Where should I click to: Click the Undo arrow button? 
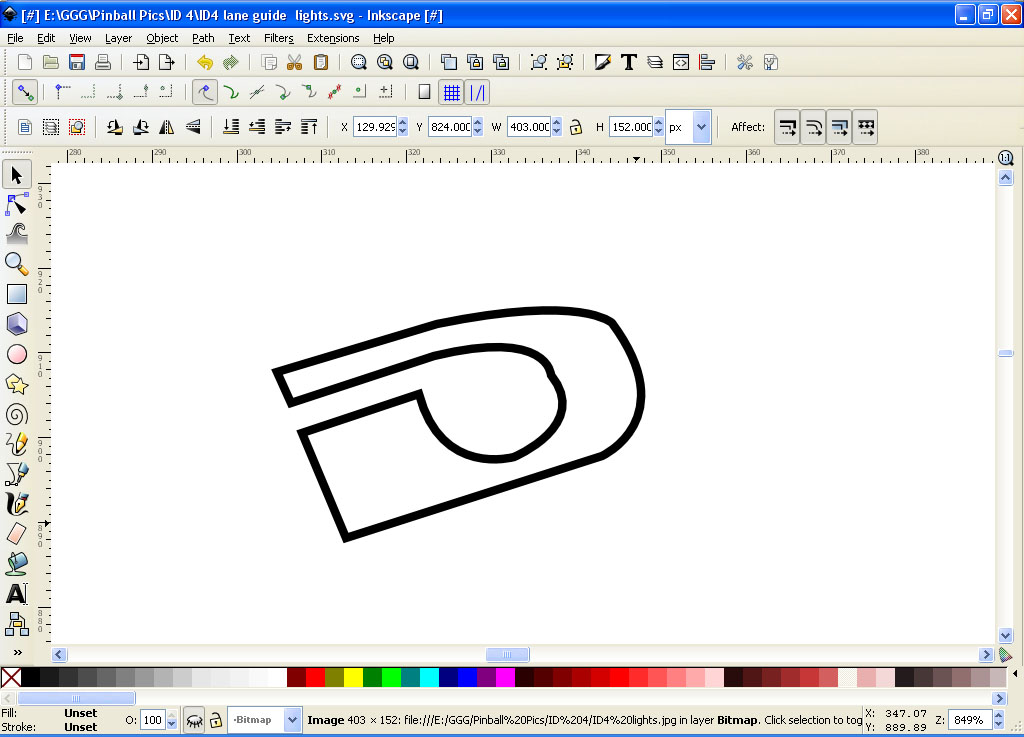click(205, 62)
